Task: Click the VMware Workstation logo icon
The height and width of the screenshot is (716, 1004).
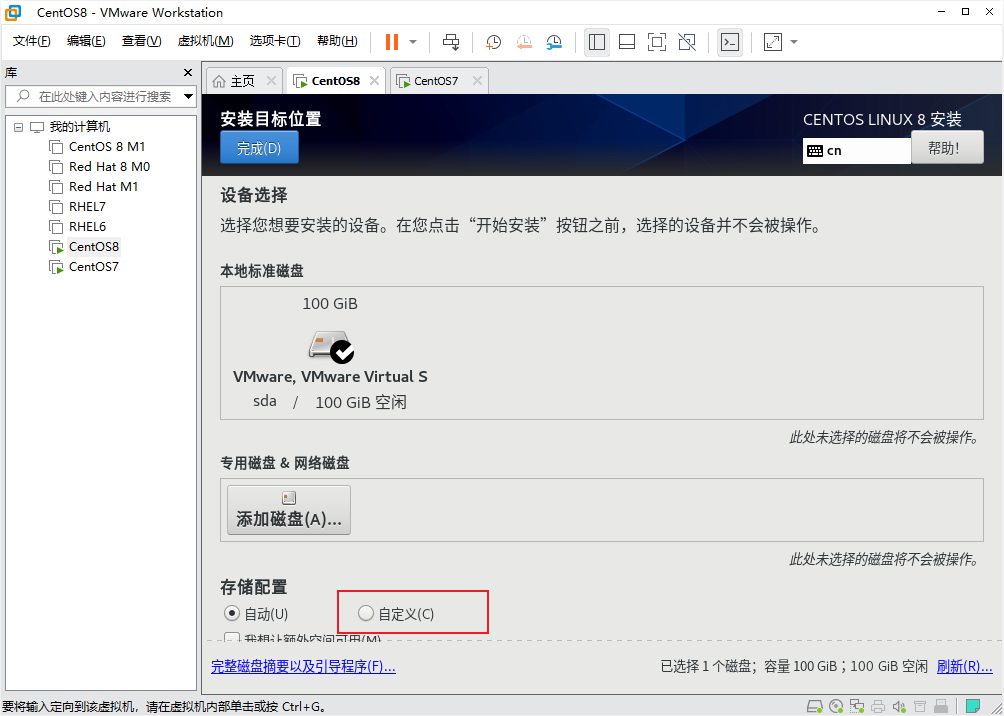Action: pos(13,12)
